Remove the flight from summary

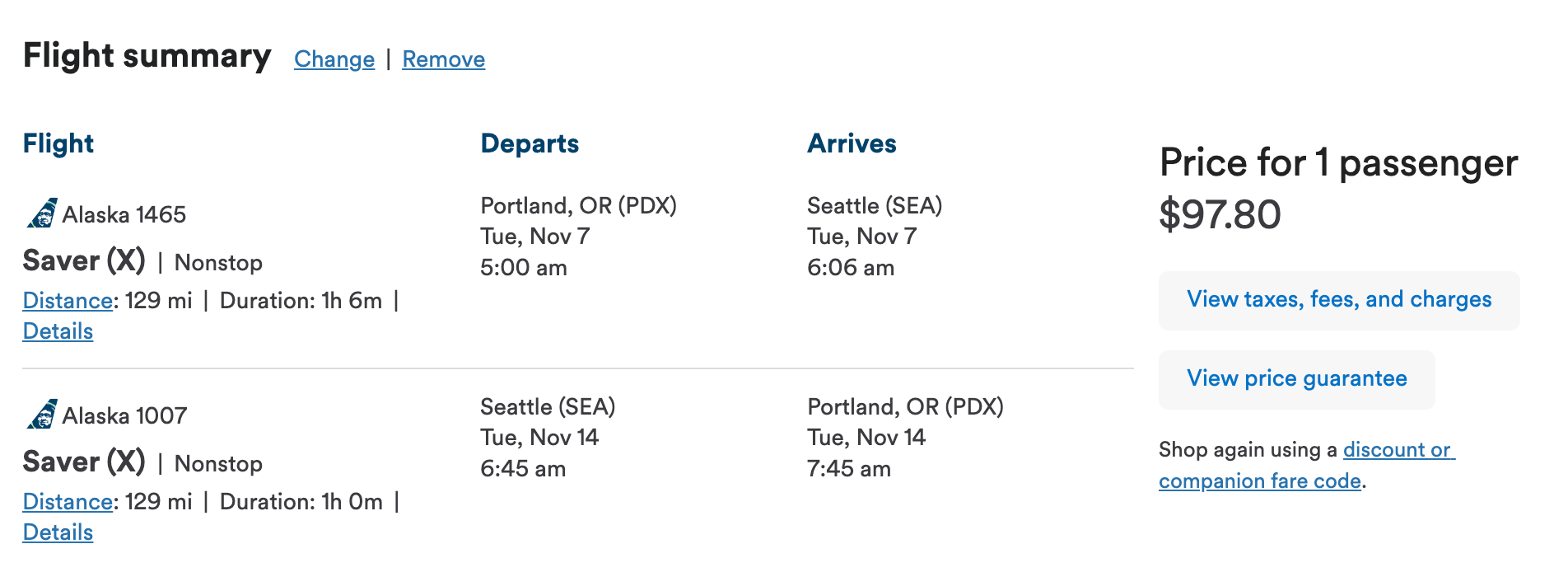tap(443, 59)
